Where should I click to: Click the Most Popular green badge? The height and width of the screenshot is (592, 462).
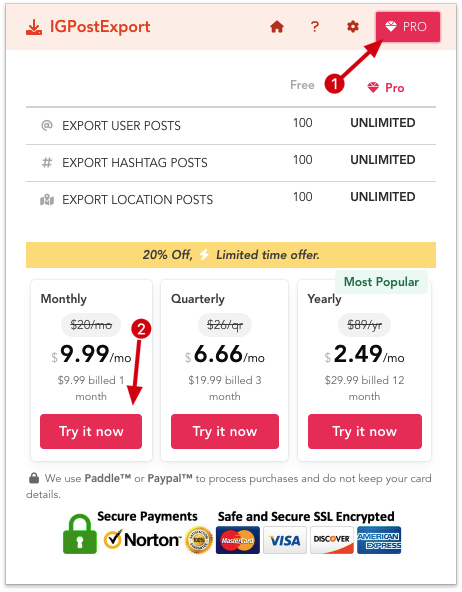tap(381, 282)
